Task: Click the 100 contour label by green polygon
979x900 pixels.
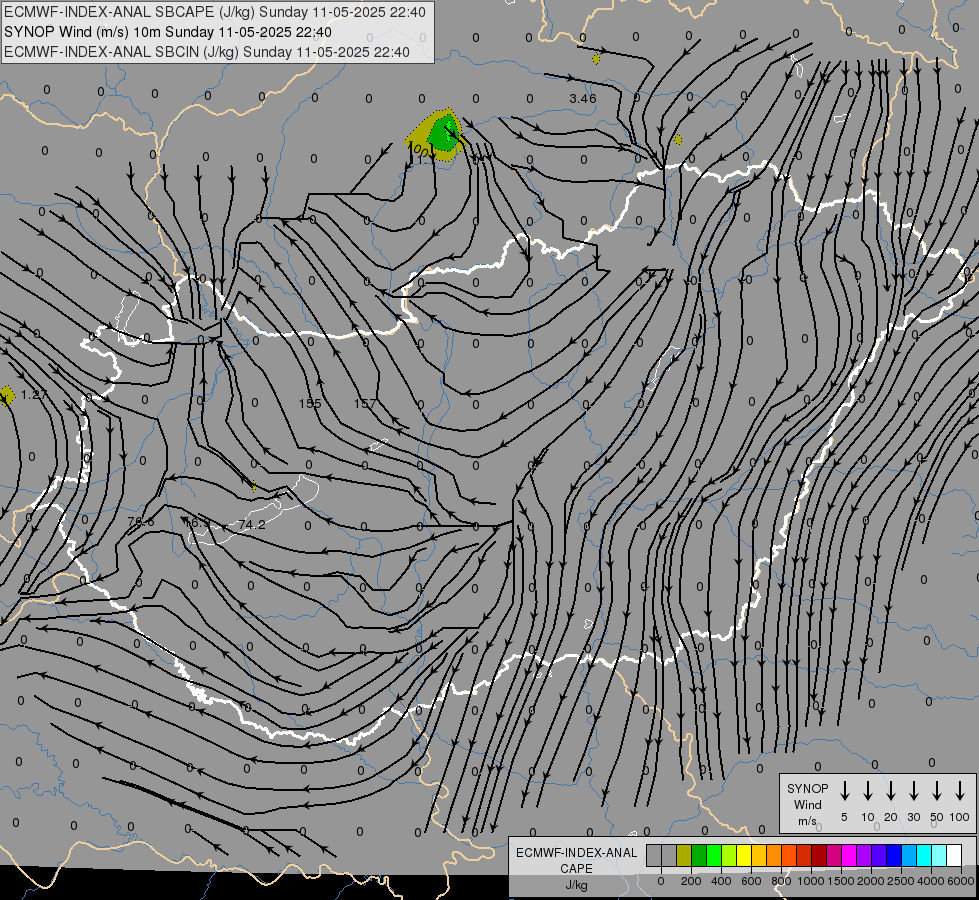Action: pos(420,150)
